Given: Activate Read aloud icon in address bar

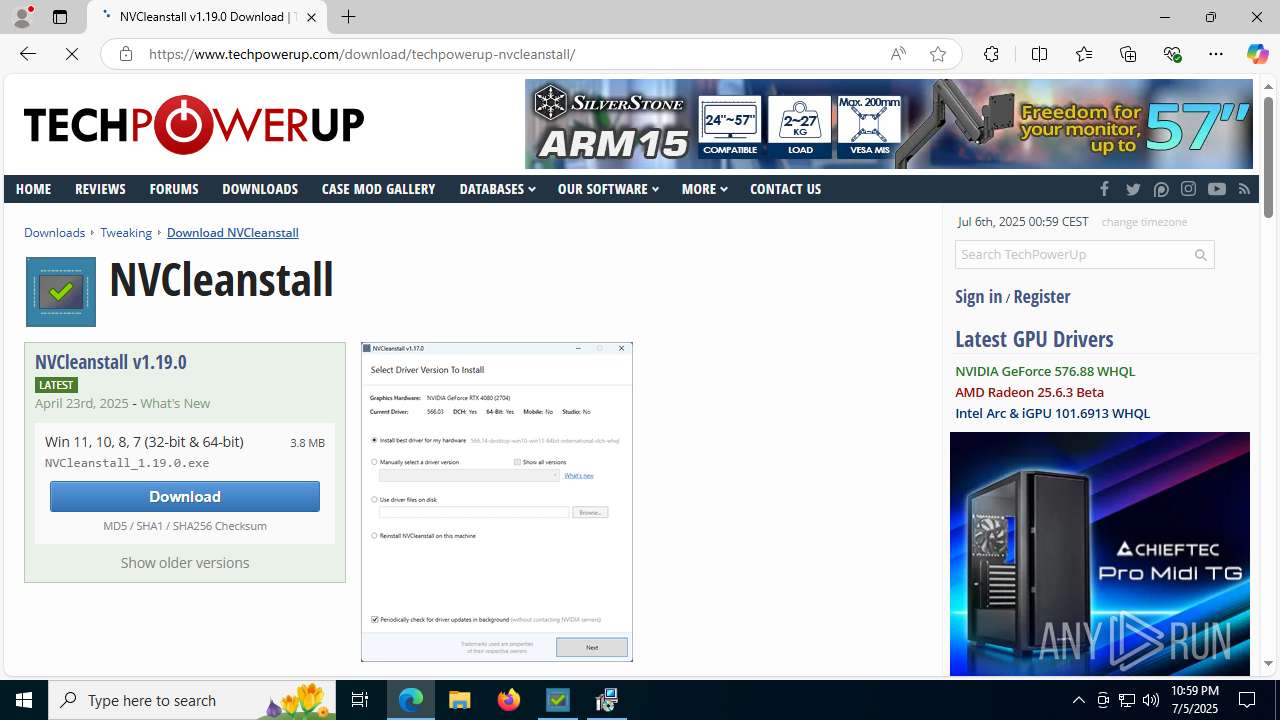Looking at the screenshot, I should click(x=898, y=54).
